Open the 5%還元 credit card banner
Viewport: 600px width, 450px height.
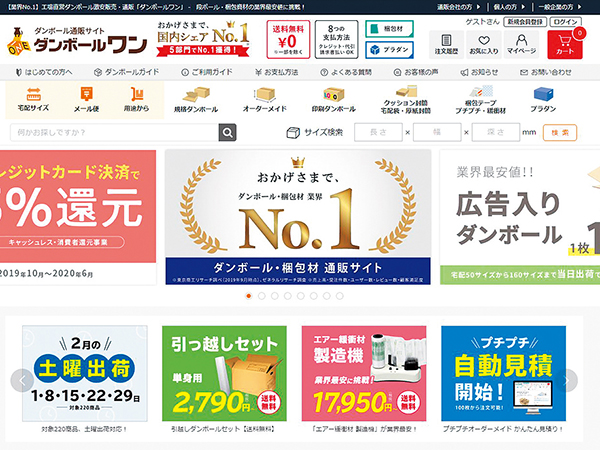point(78,217)
